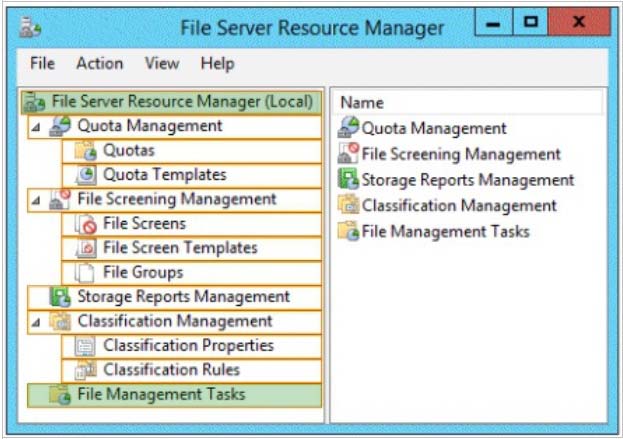
Task: Close the File Server Resource Manager window
Action: point(578,22)
